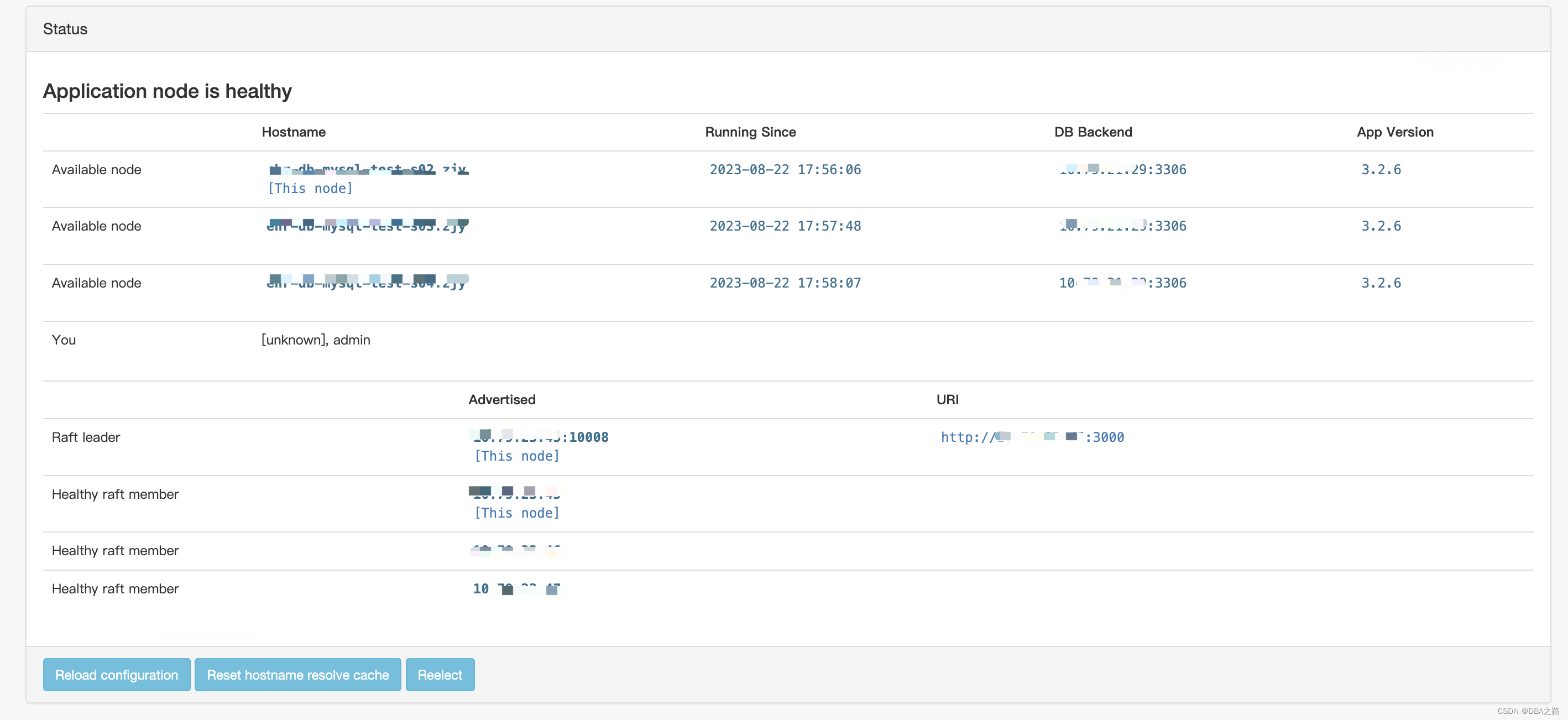Click the Status panel header
1568x720 pixels.
tap(65, 29)
